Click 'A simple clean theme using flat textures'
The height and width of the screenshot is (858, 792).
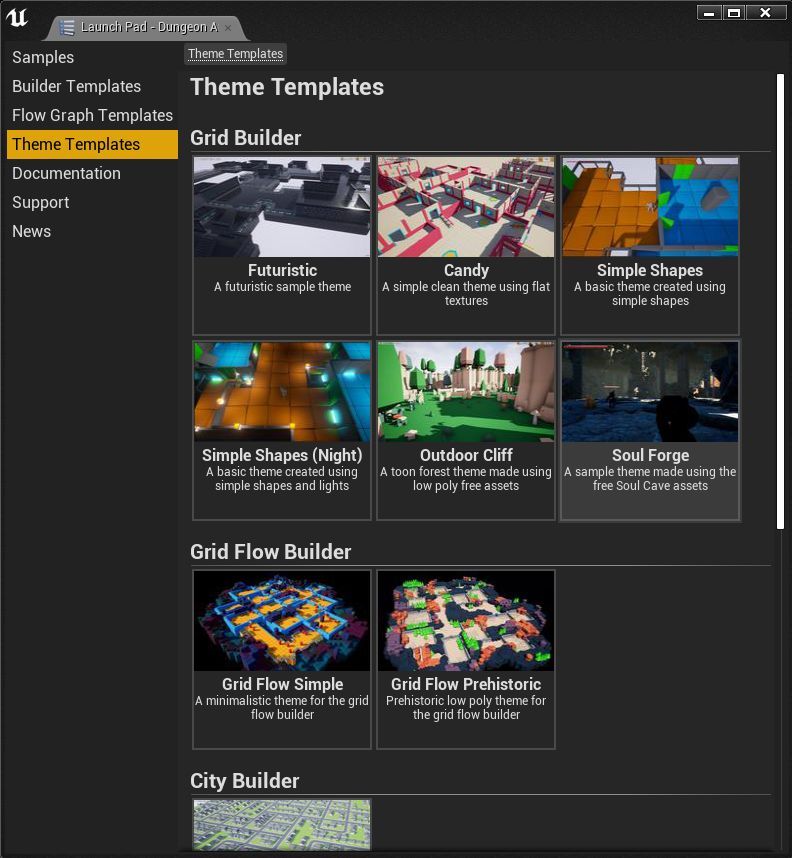pos(466,294)
